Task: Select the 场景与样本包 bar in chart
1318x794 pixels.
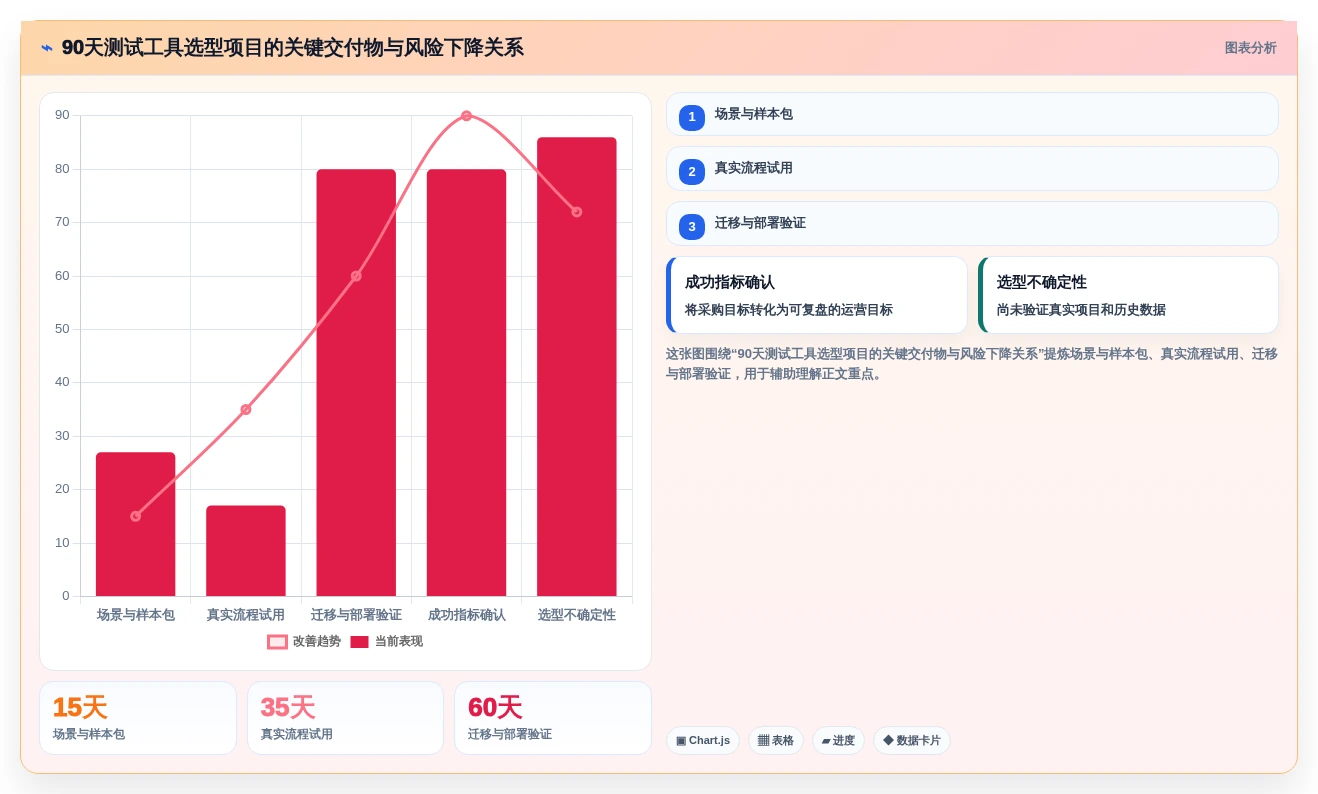Action: click(x=136, y=524)
